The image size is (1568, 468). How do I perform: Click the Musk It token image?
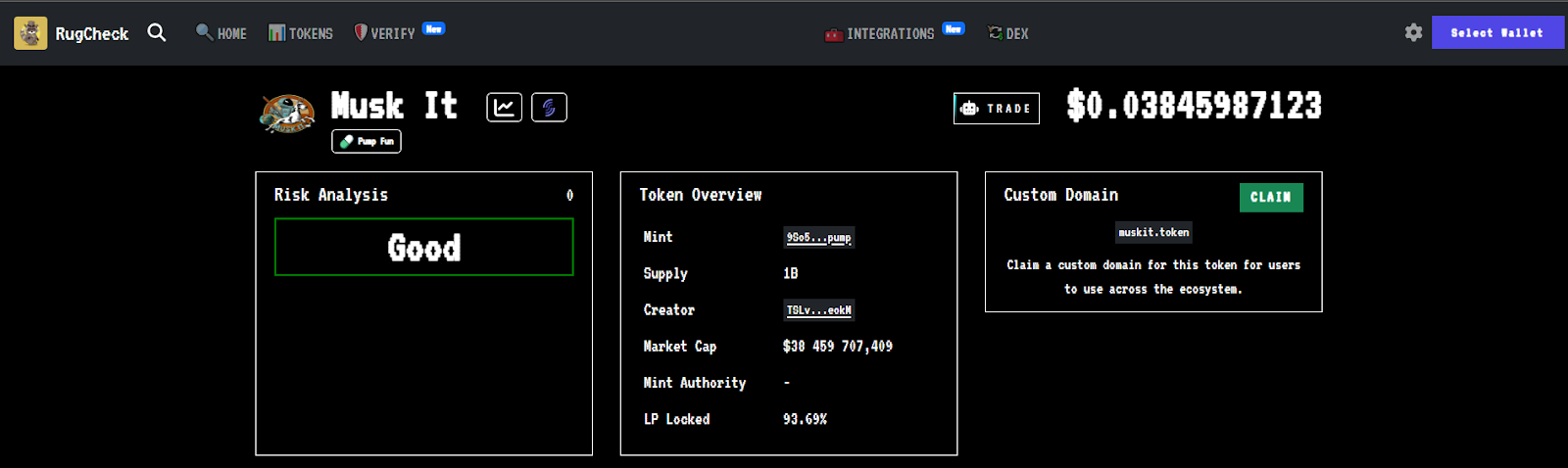287,114
